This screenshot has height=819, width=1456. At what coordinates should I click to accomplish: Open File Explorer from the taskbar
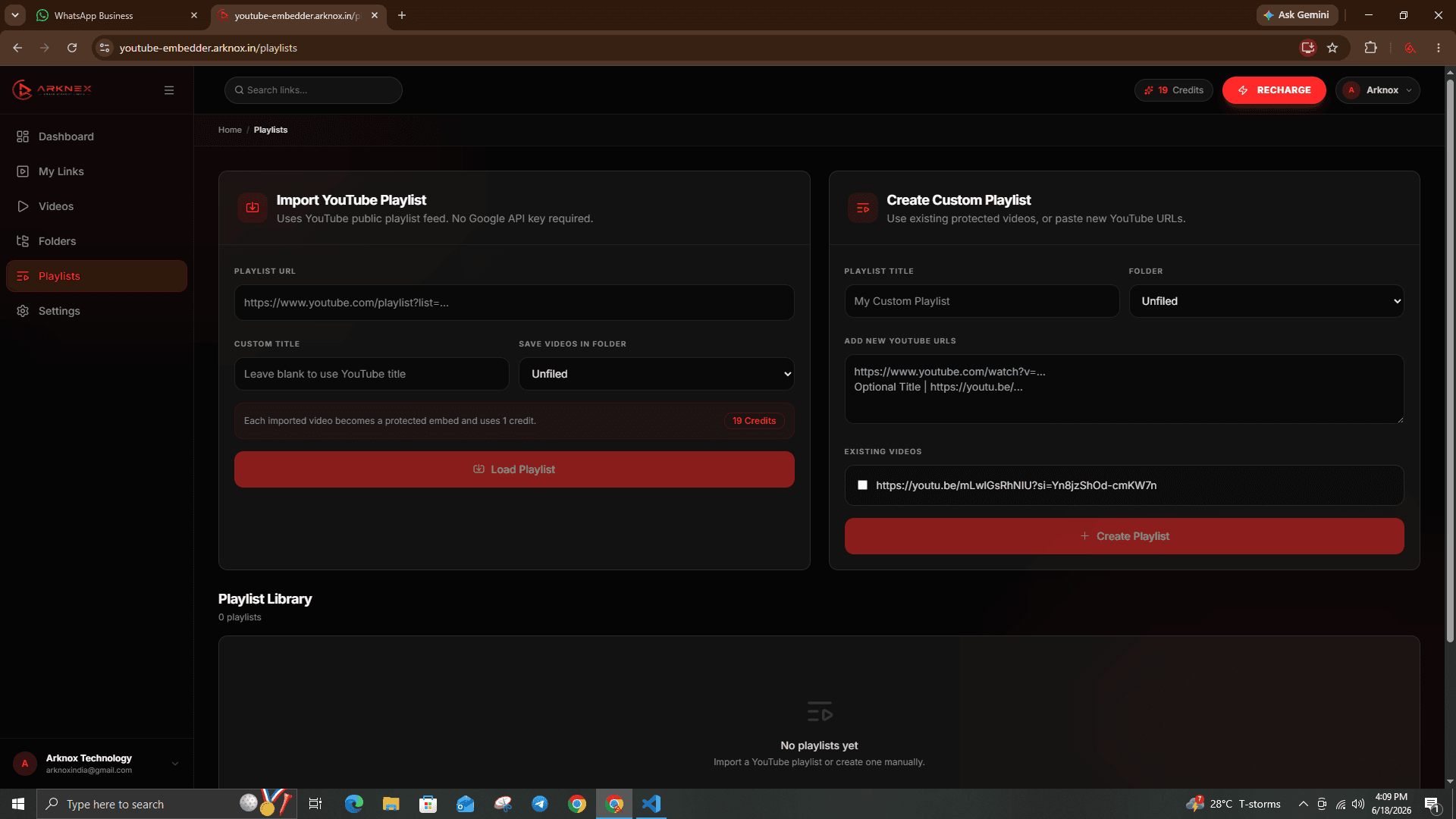(391, 804)
